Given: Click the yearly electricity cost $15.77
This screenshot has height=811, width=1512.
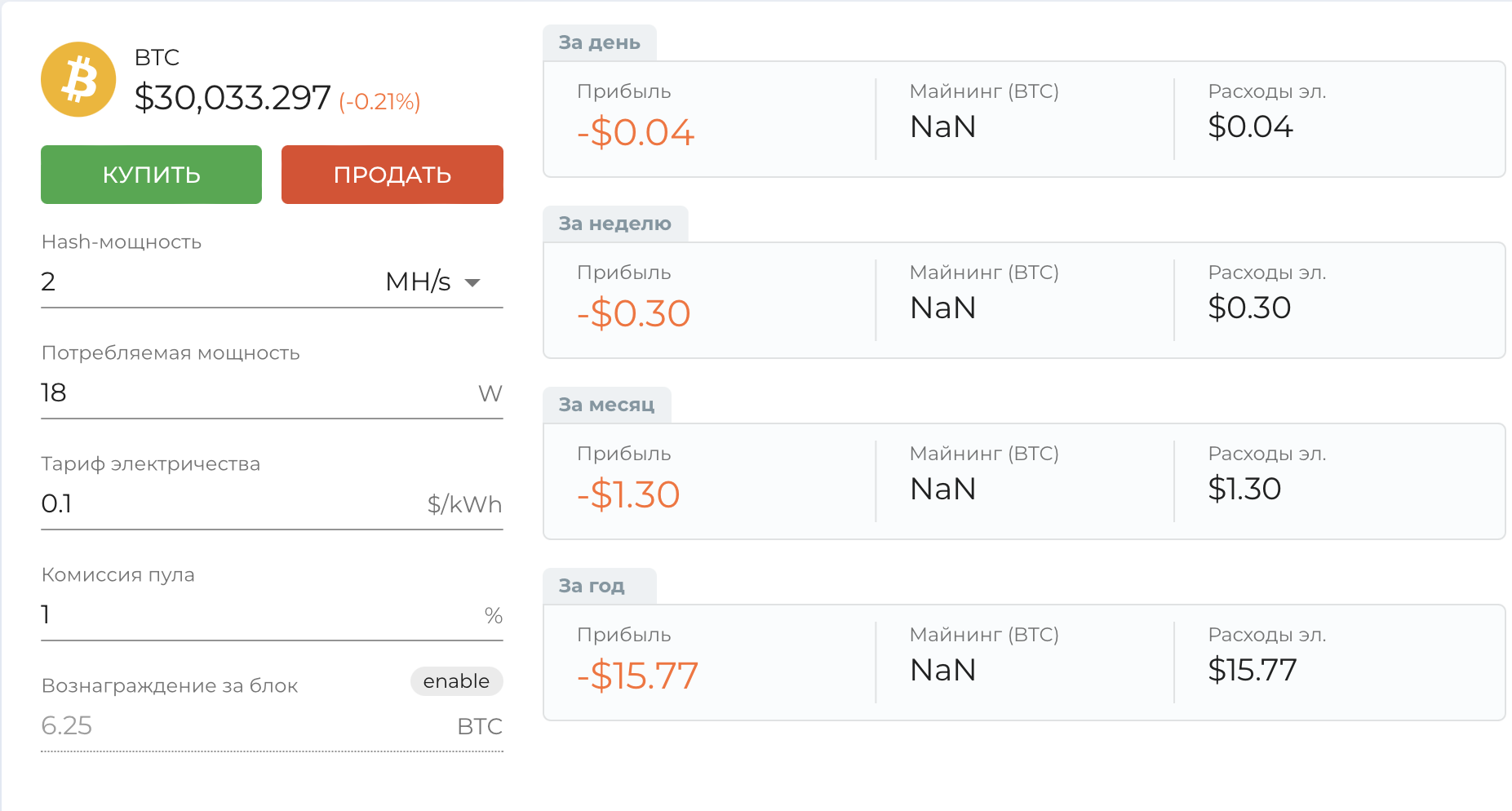Looking at the screenshot, I should (1252, 671).
